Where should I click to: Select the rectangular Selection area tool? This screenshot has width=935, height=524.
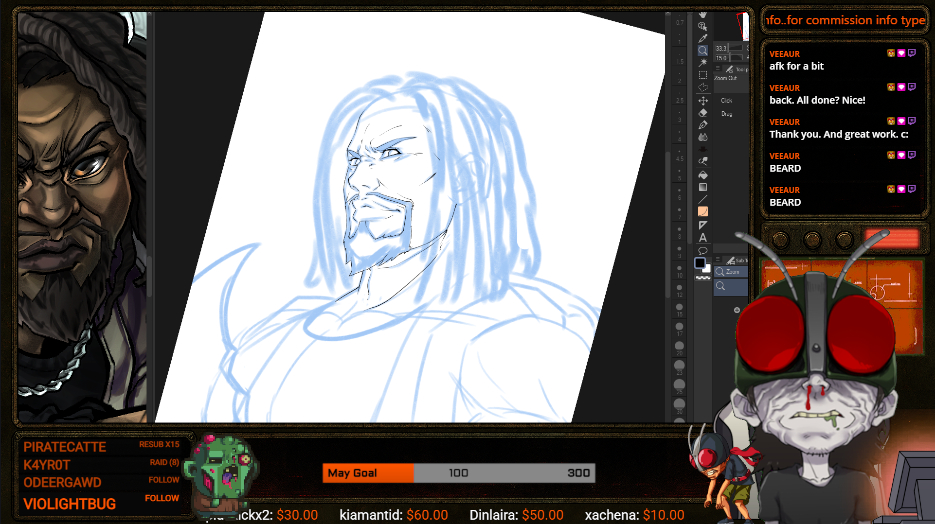tap(703, 75)
